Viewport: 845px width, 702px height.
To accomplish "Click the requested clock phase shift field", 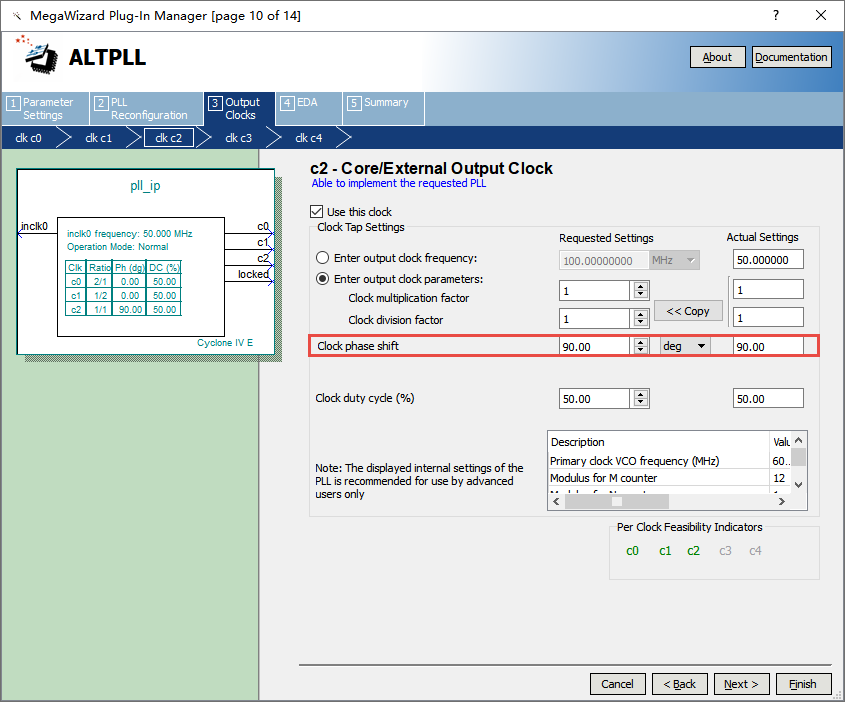I will click(x=594, y=346).
